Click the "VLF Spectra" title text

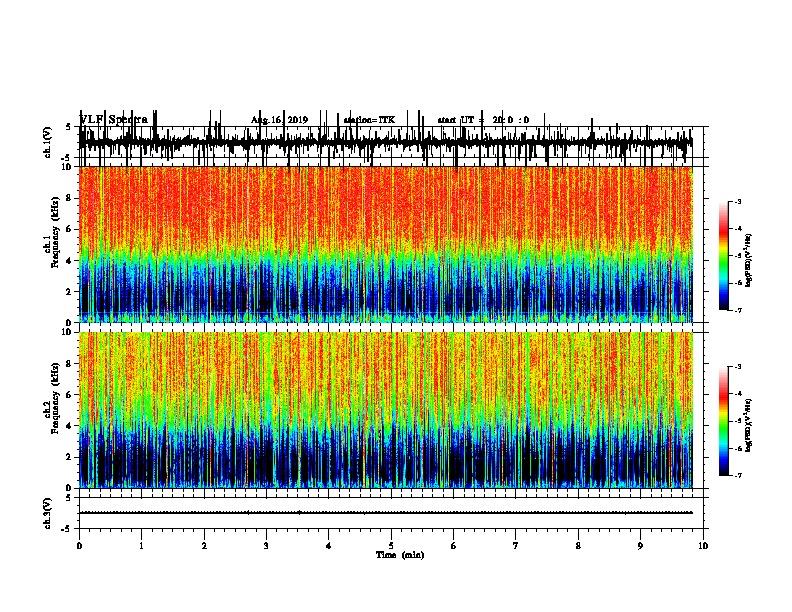(x=114, y=120)
